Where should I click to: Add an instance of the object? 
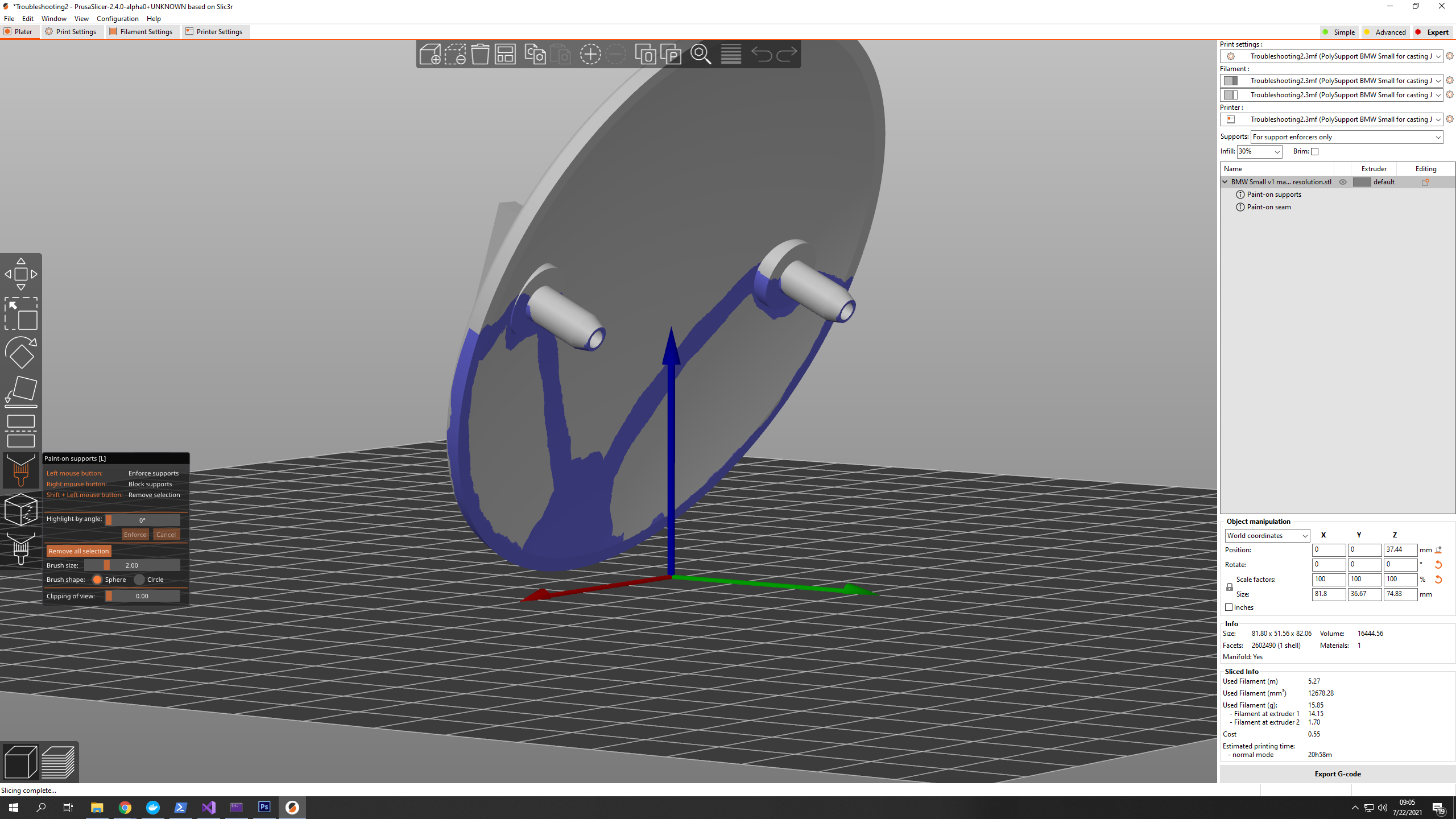click(590, 54)
